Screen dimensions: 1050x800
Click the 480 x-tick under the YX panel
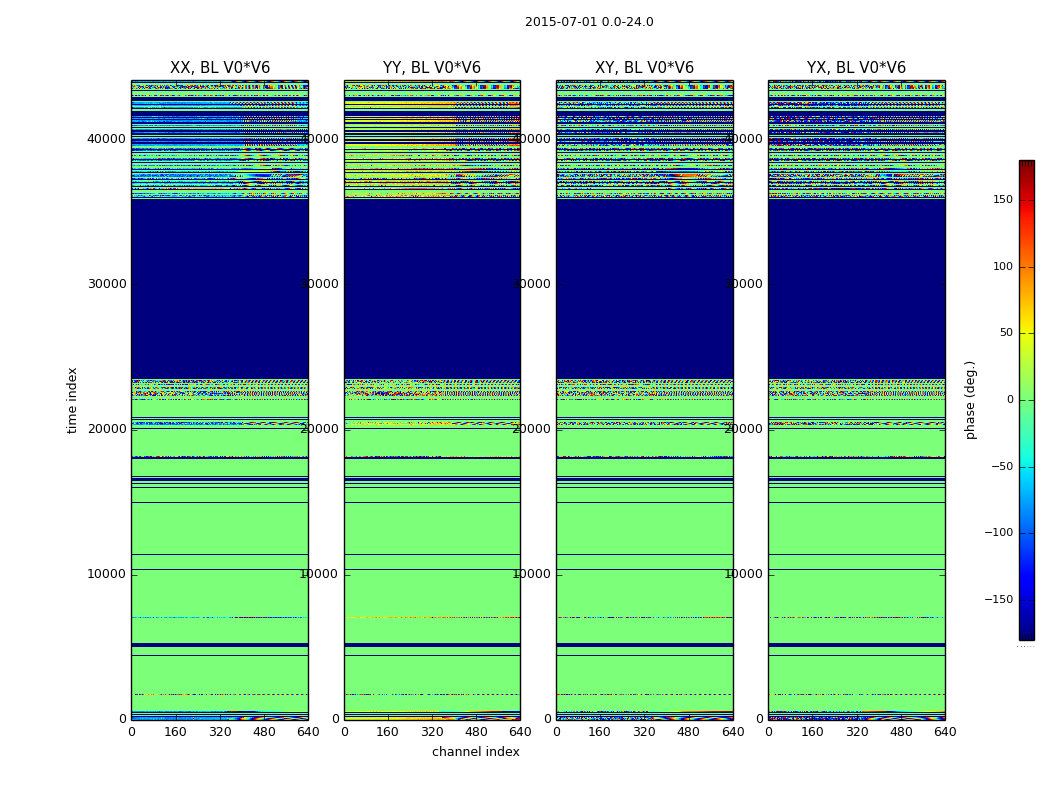pos(901,732)
